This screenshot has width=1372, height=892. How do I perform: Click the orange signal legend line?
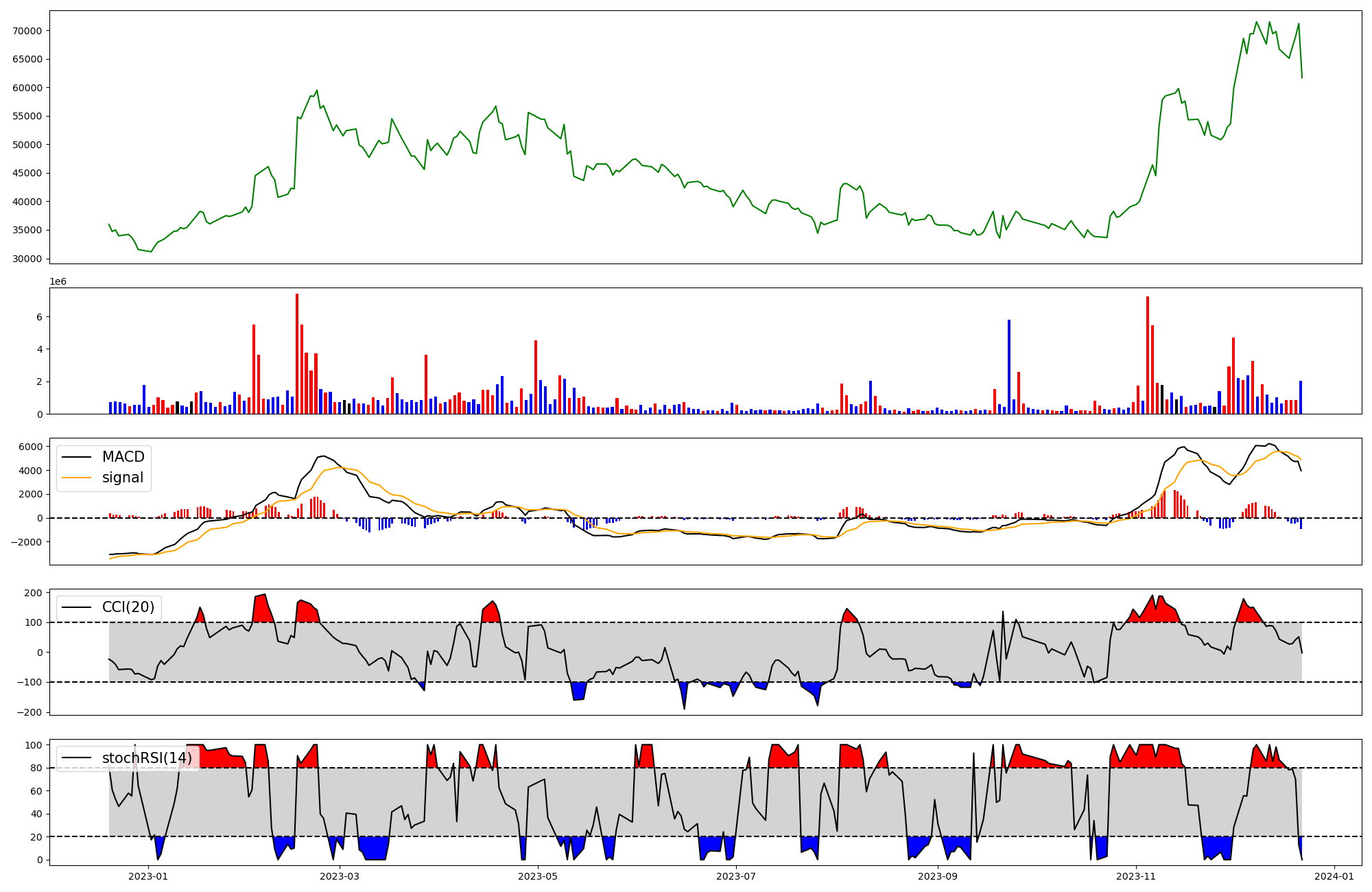point(77,478)
